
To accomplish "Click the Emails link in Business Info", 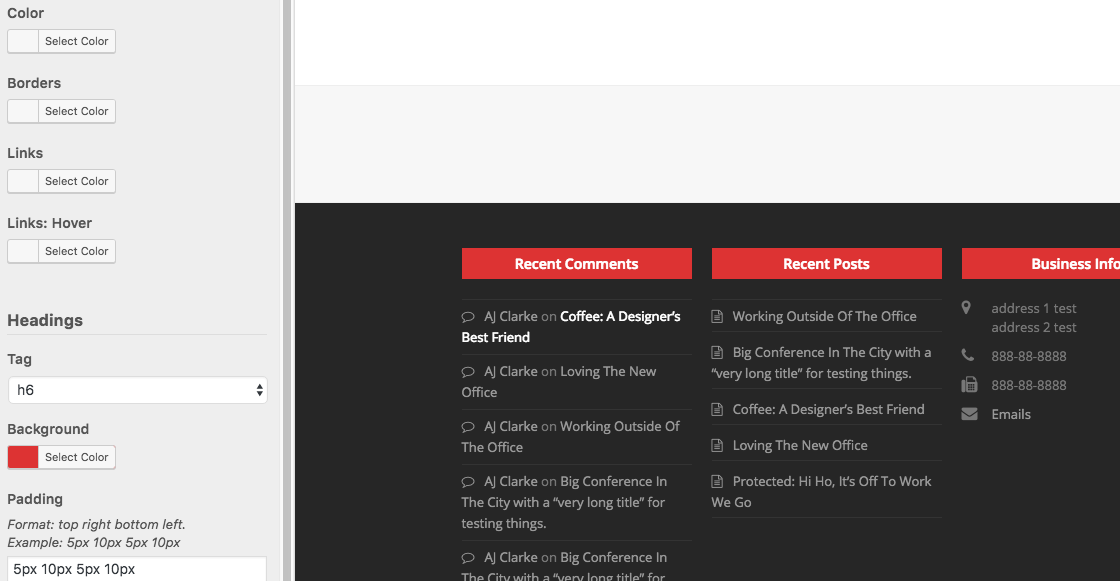I will point(1011,414).
